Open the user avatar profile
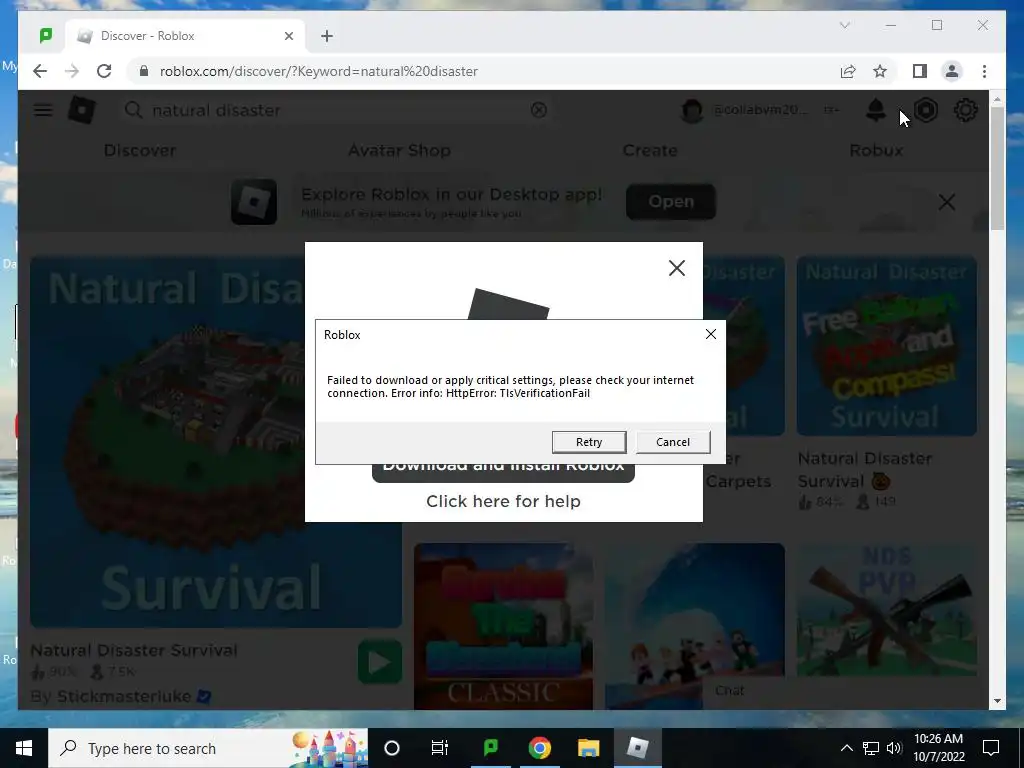Image resolution: width=1024 pixels, height=768 pixels. pos(692,110)
